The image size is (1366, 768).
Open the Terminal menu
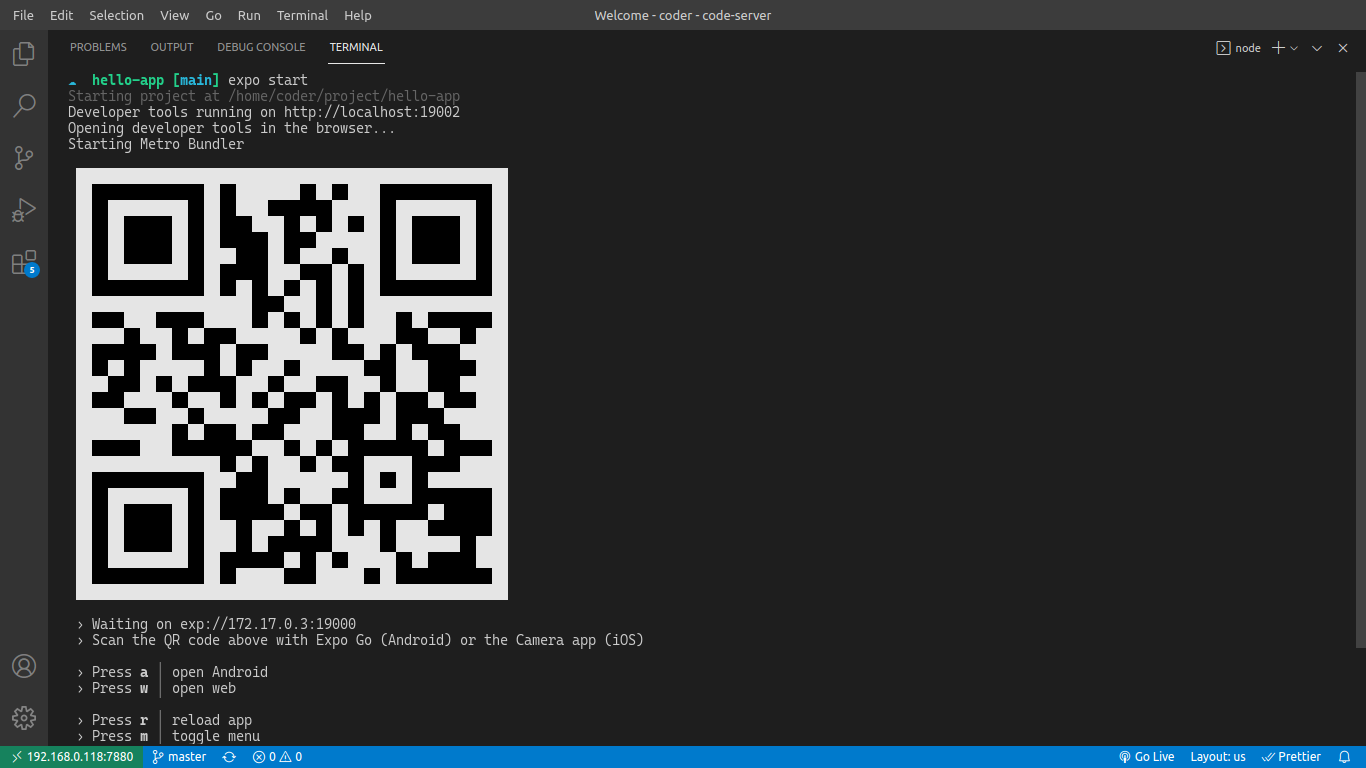click(x=302, y=15)
